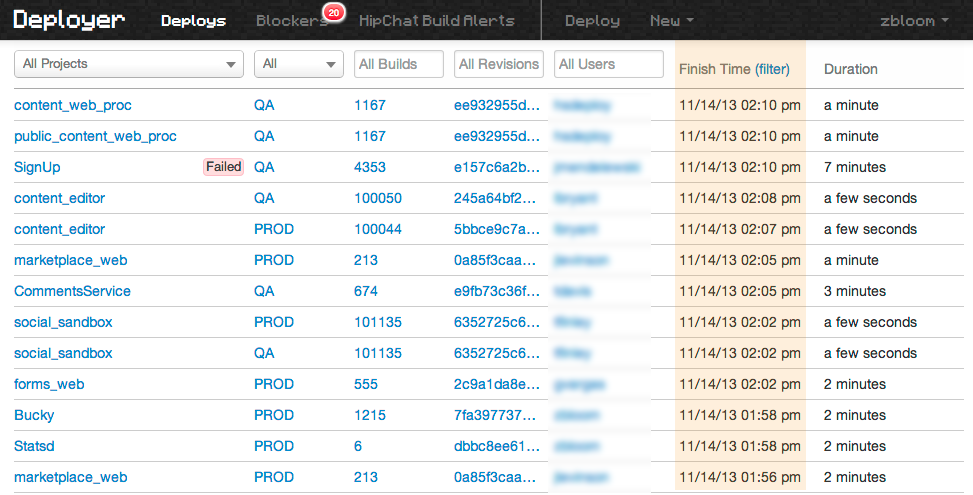Viewport: 973px width, 495px height.
Task: Open build 4353 for SignUp
Action: click(370, 167)
